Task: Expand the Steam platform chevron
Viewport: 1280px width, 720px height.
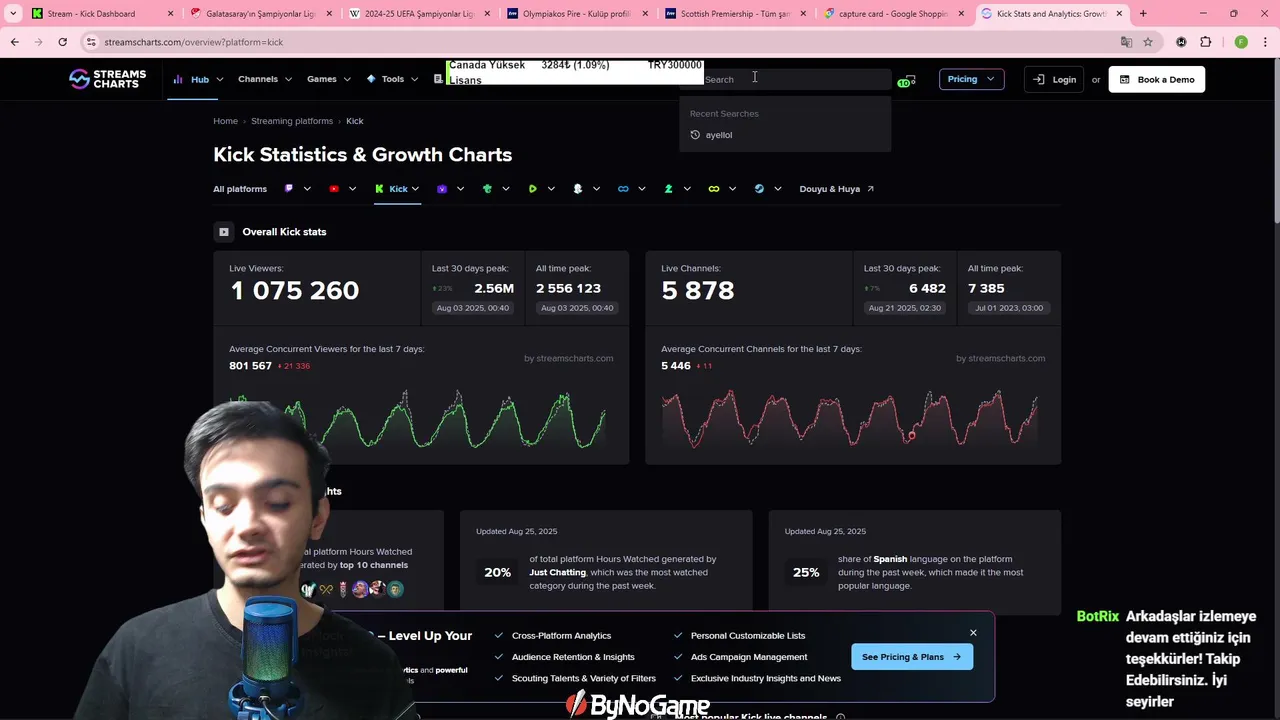Action: tap(777, 189)
